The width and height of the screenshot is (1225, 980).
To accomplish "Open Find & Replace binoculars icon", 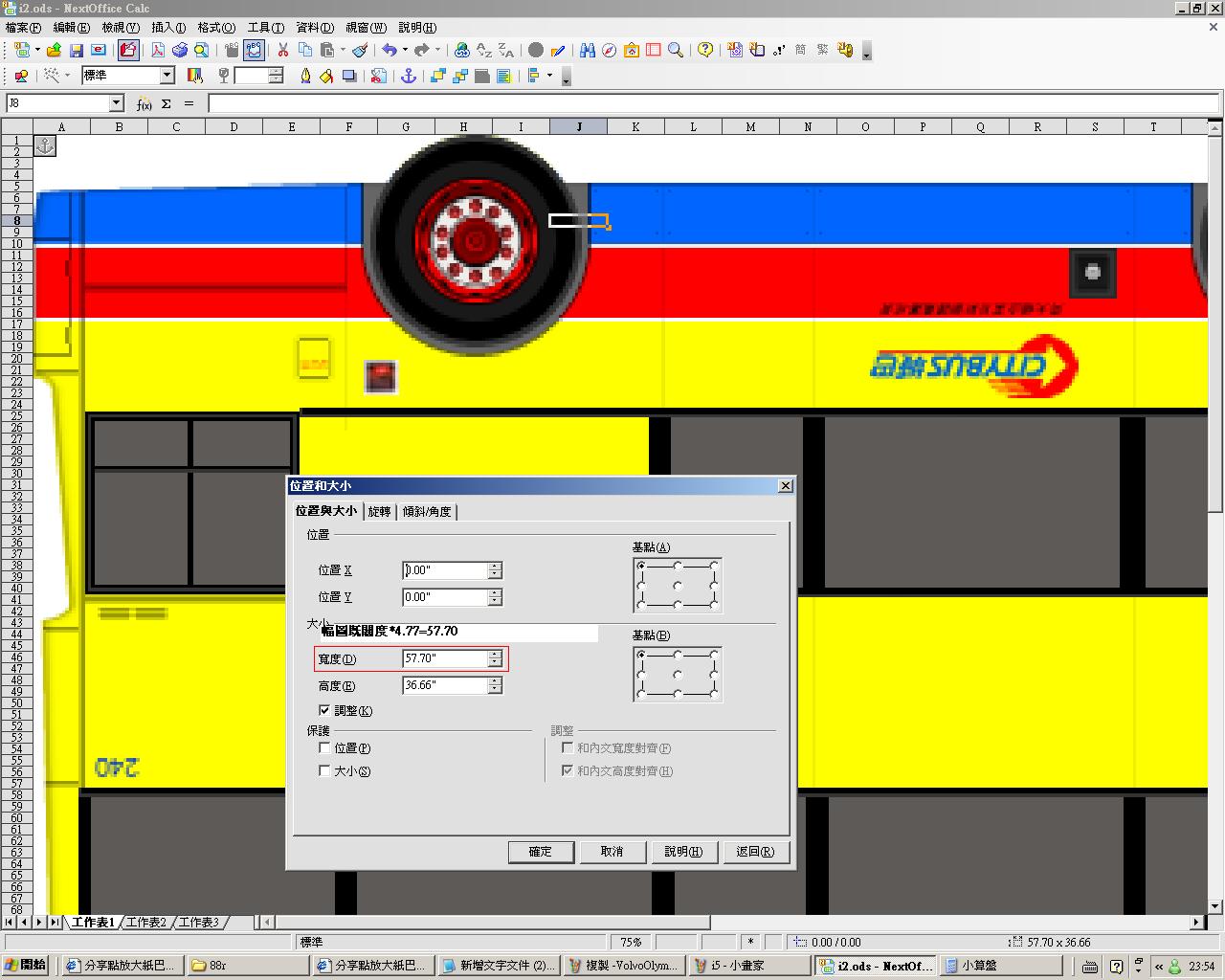I will click(x=588, y=51).
